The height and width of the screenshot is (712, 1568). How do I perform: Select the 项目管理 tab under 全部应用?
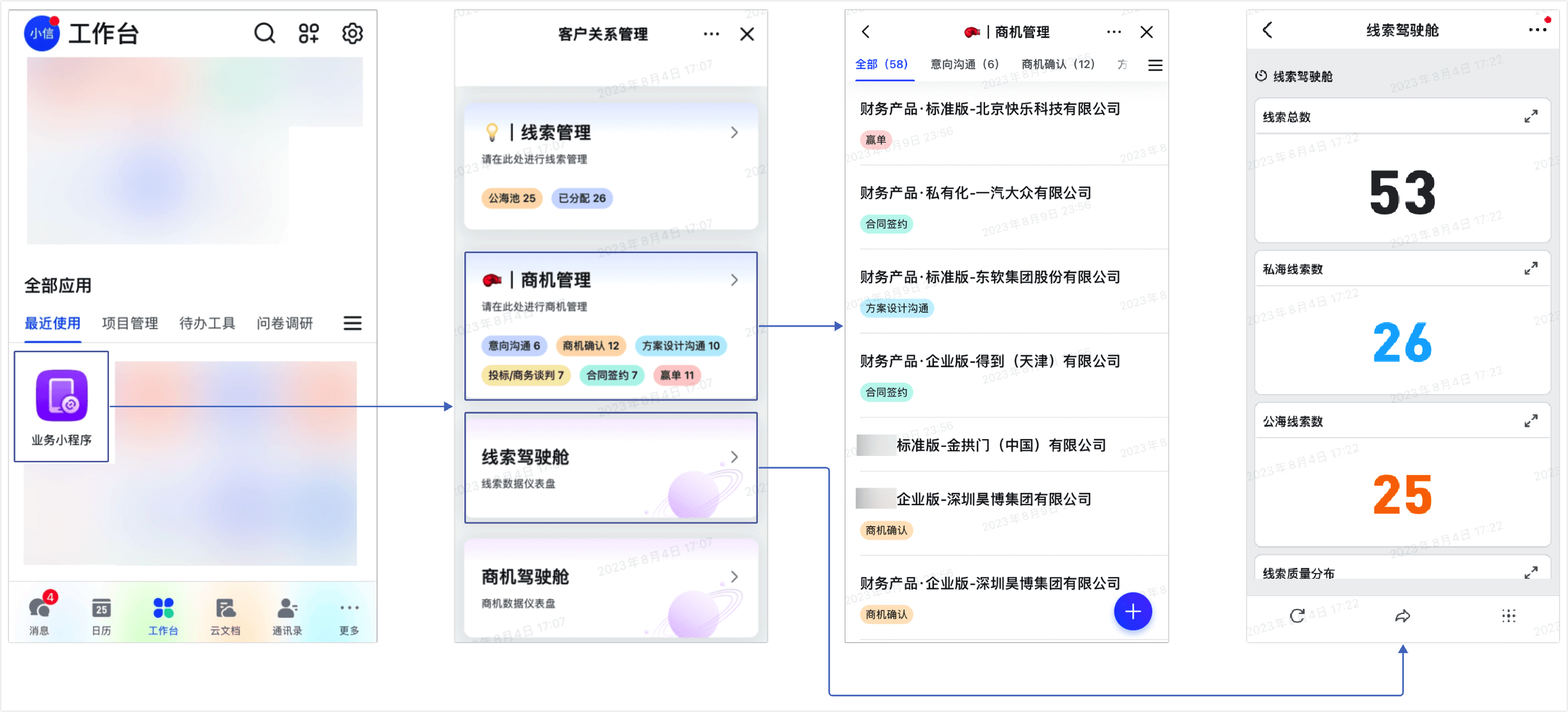click(x=130, y=323)
